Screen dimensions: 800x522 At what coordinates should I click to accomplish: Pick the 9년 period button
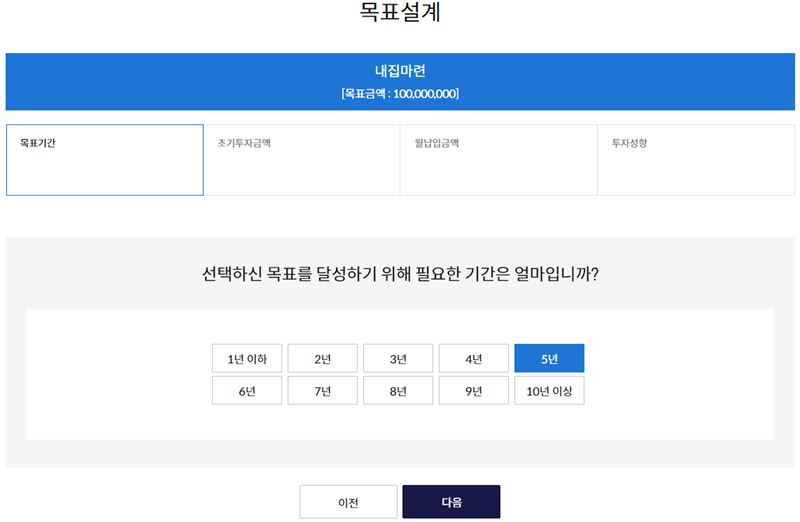[473, 390]
